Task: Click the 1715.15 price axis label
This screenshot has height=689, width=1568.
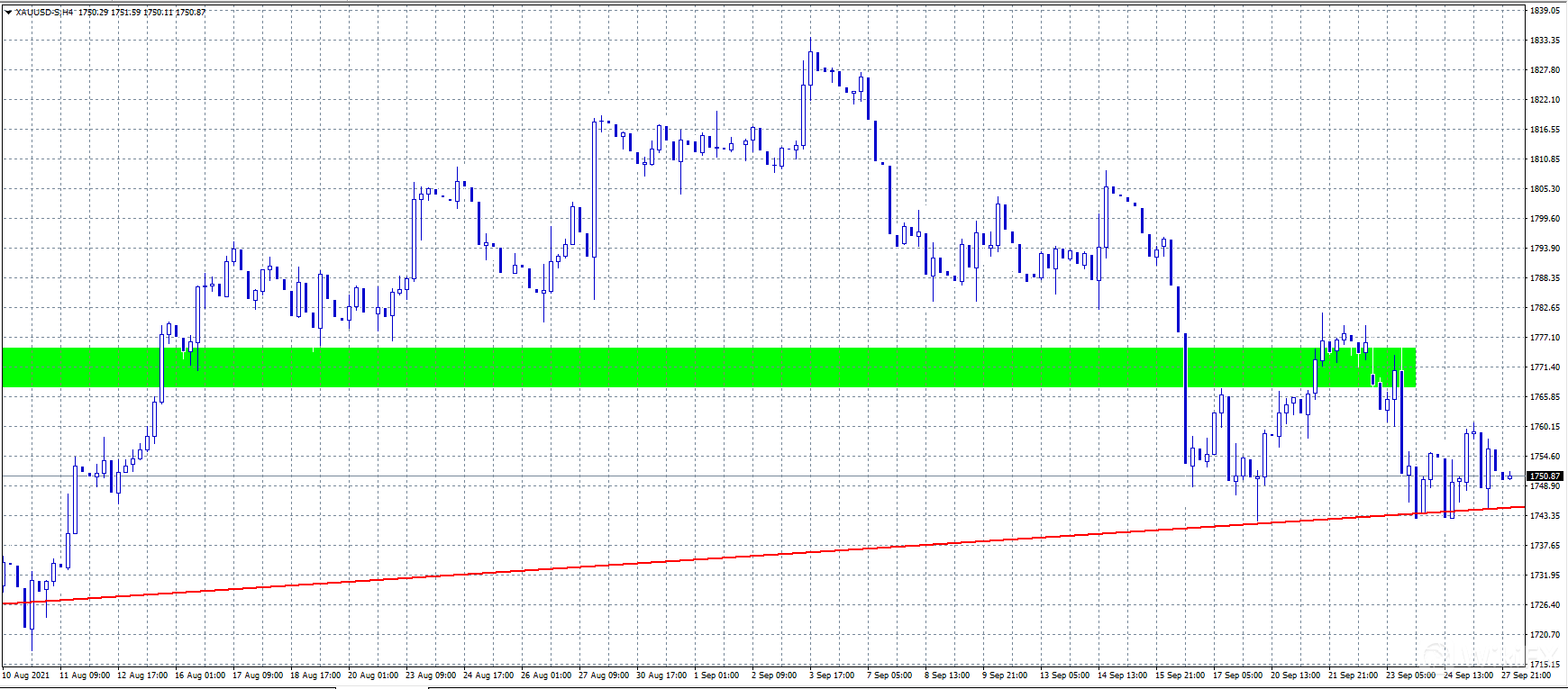Action: (x=1545, y=664)
